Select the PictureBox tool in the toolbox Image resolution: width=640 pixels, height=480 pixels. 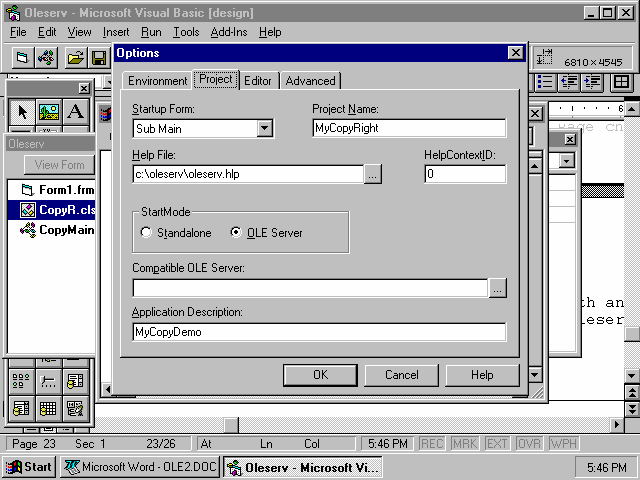48,112
